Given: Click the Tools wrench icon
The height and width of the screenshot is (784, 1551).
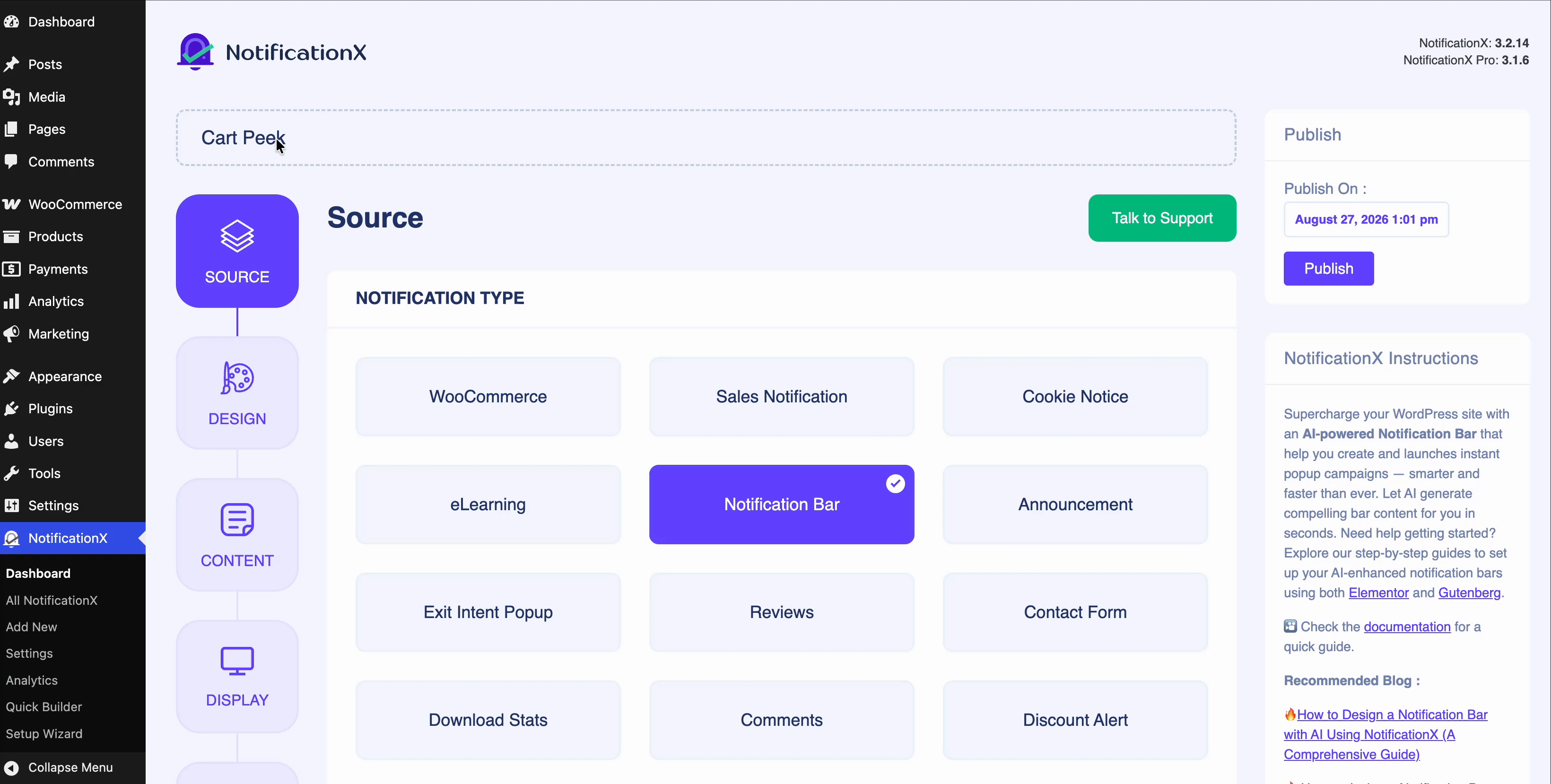Looking at the screenshot, I should pos(11,473).
